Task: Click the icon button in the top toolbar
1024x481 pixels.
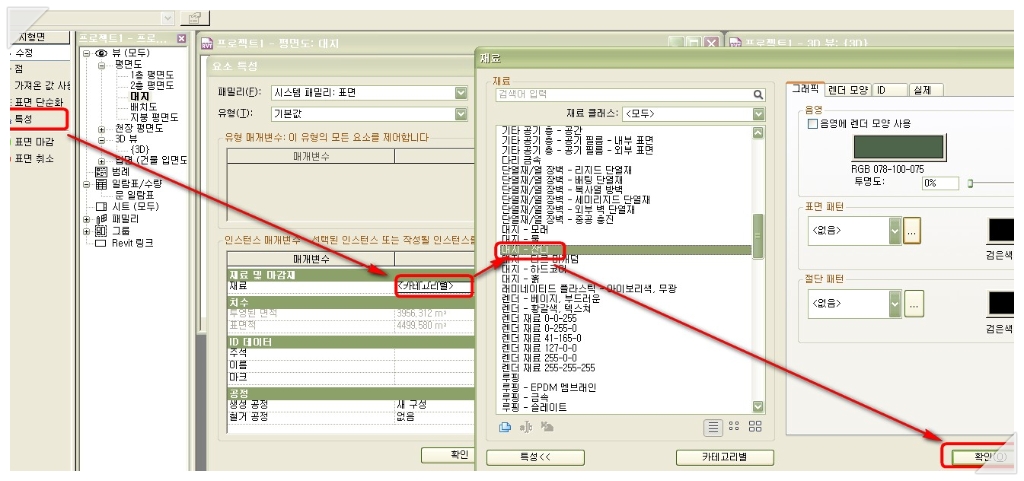Action: click(x=194, y=18)
